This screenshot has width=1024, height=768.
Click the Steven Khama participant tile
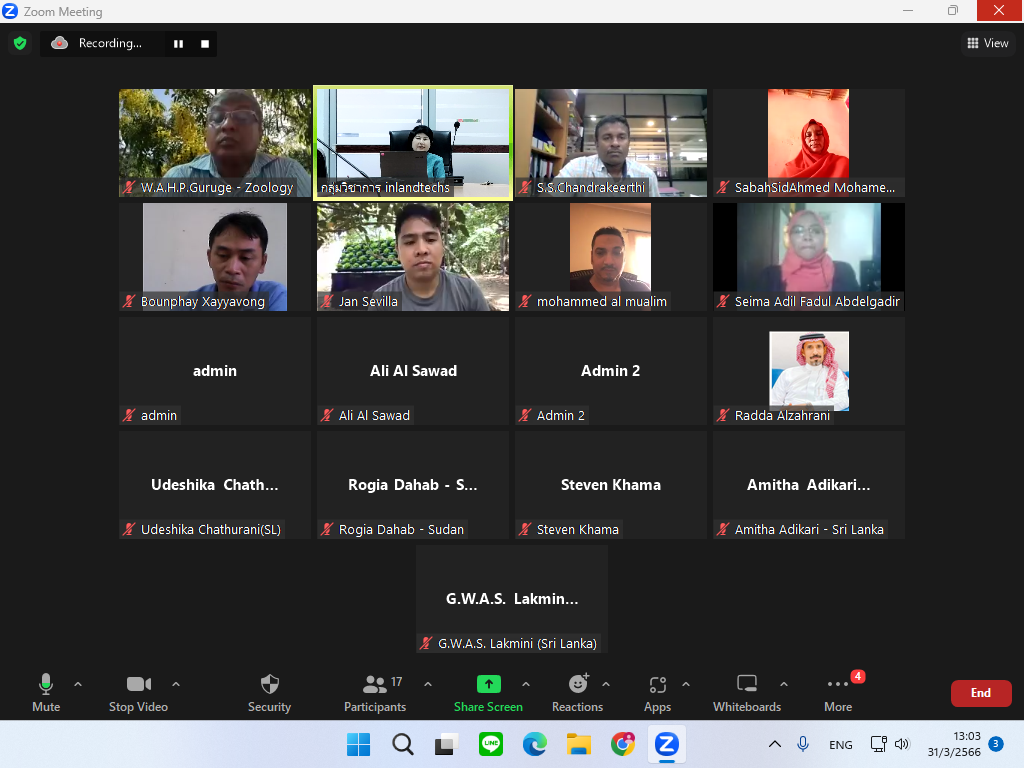611,485
